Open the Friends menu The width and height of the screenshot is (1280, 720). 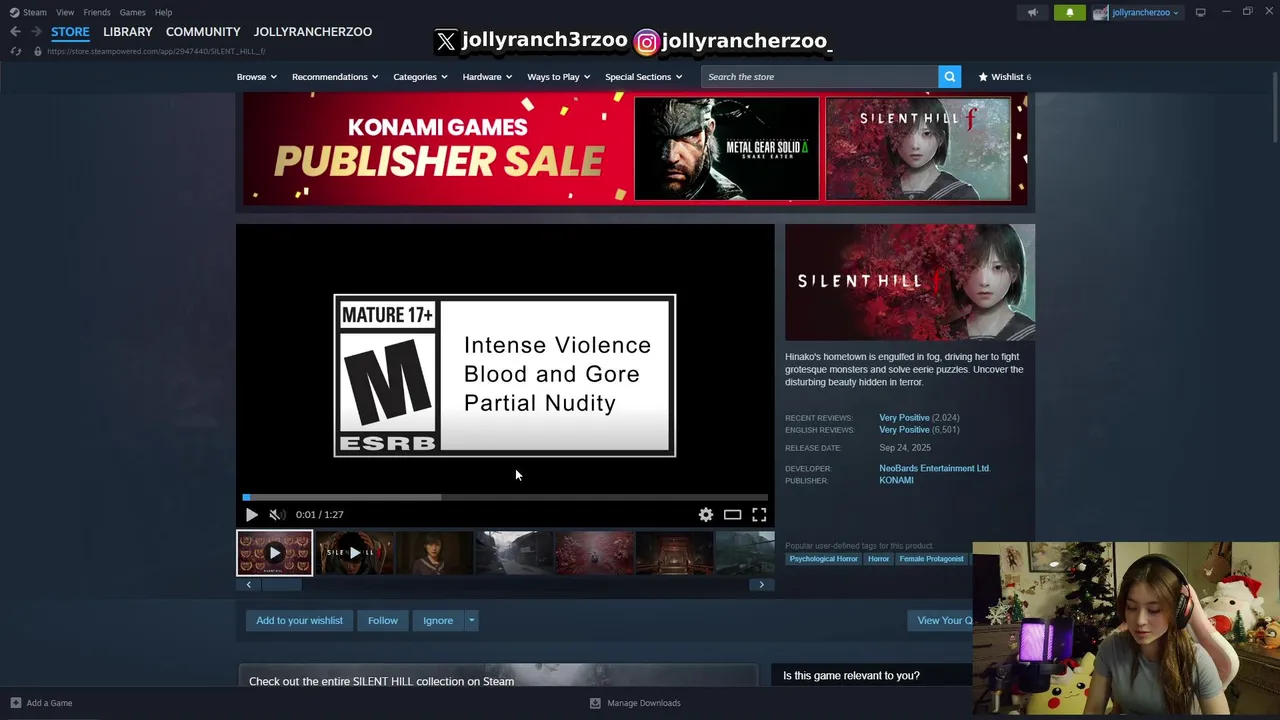[x=97, y=12]
